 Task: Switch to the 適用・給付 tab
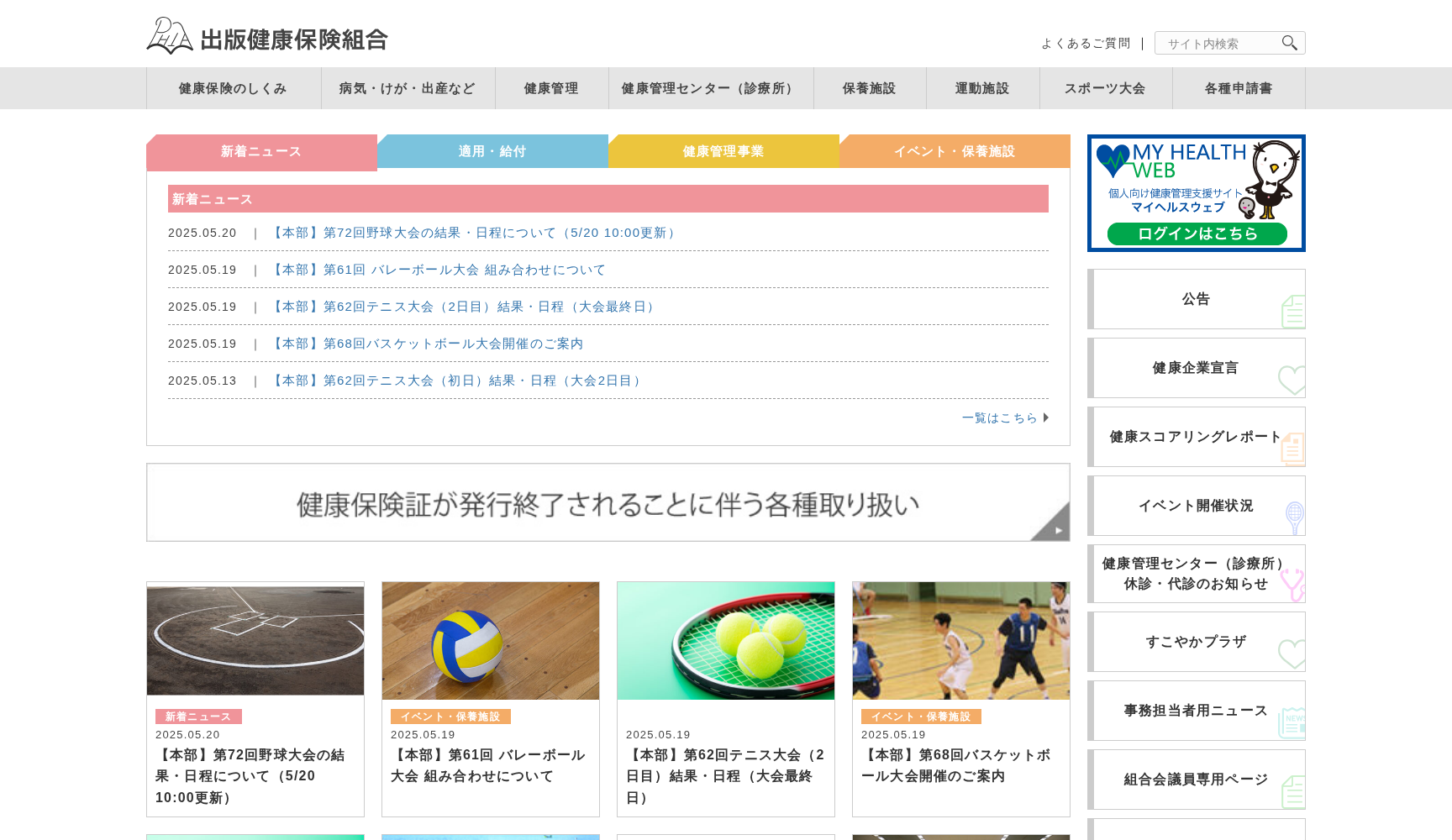point(492,151)
